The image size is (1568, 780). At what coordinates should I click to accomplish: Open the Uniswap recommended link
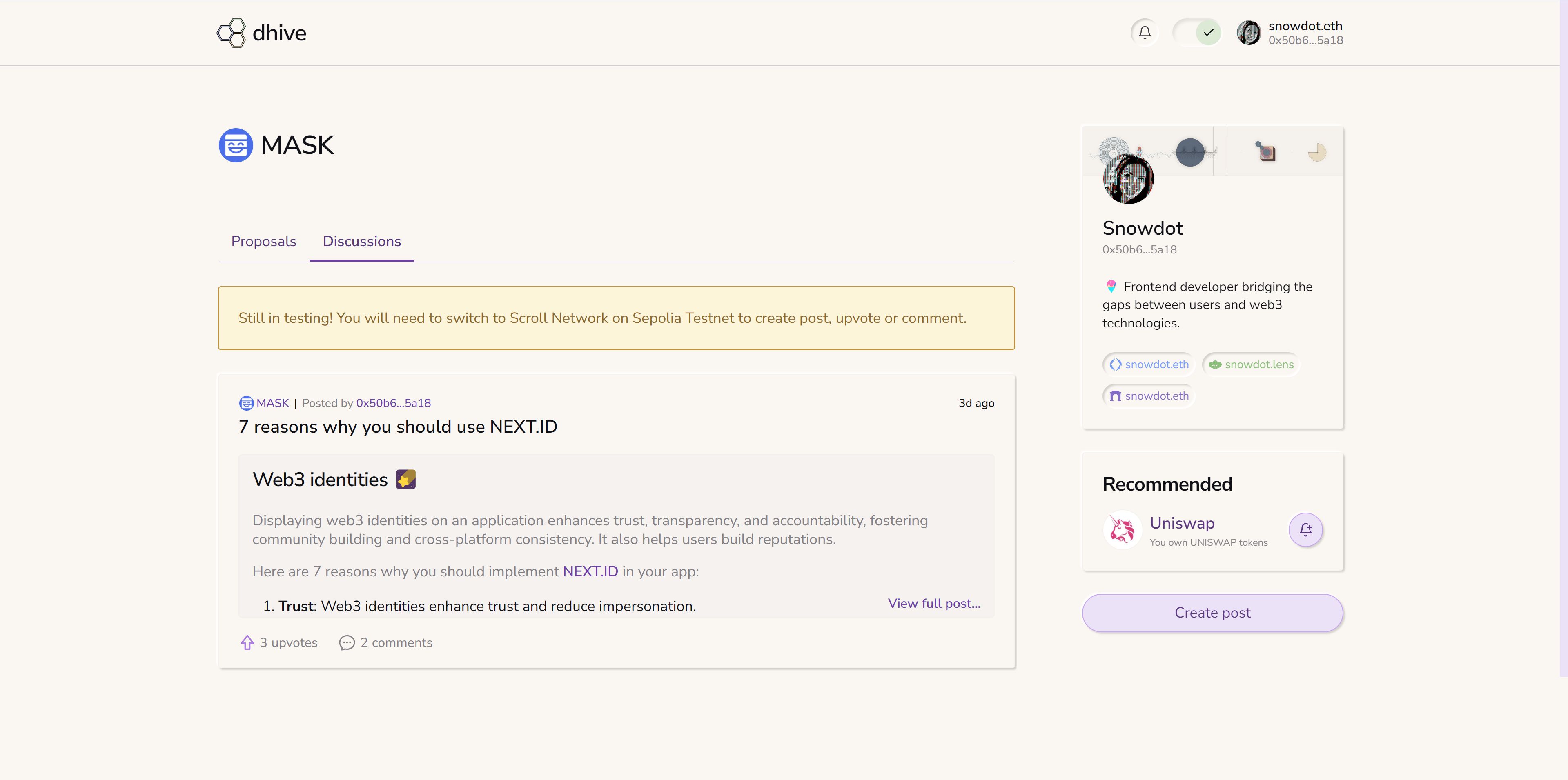tap(1181, 523)
